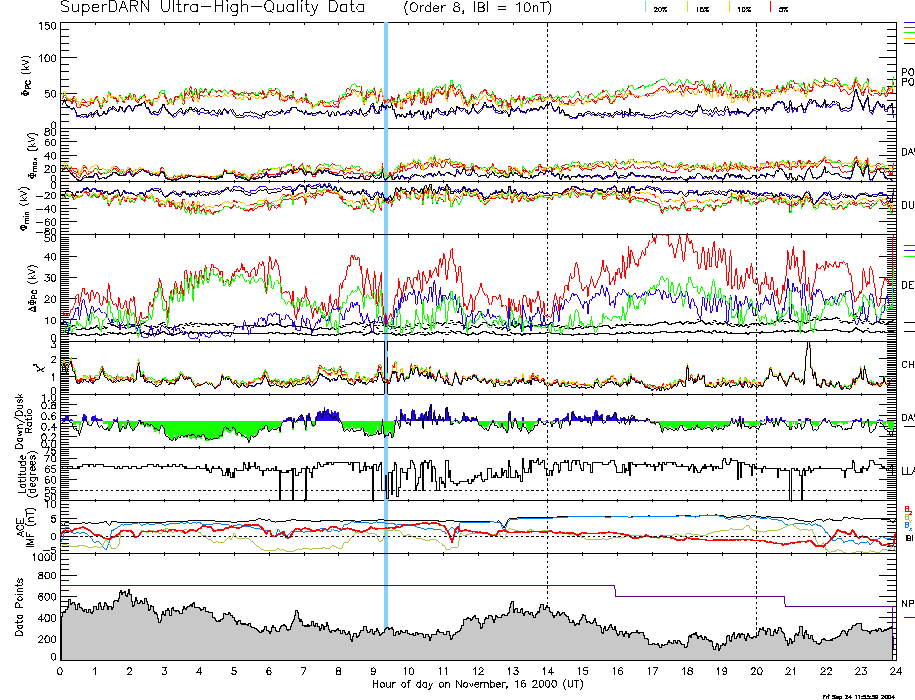The width and height of the screenshot is (915, 700).
Task: Click the Dawn/Dusk Ratio axis label
Action: click(24, 420)
